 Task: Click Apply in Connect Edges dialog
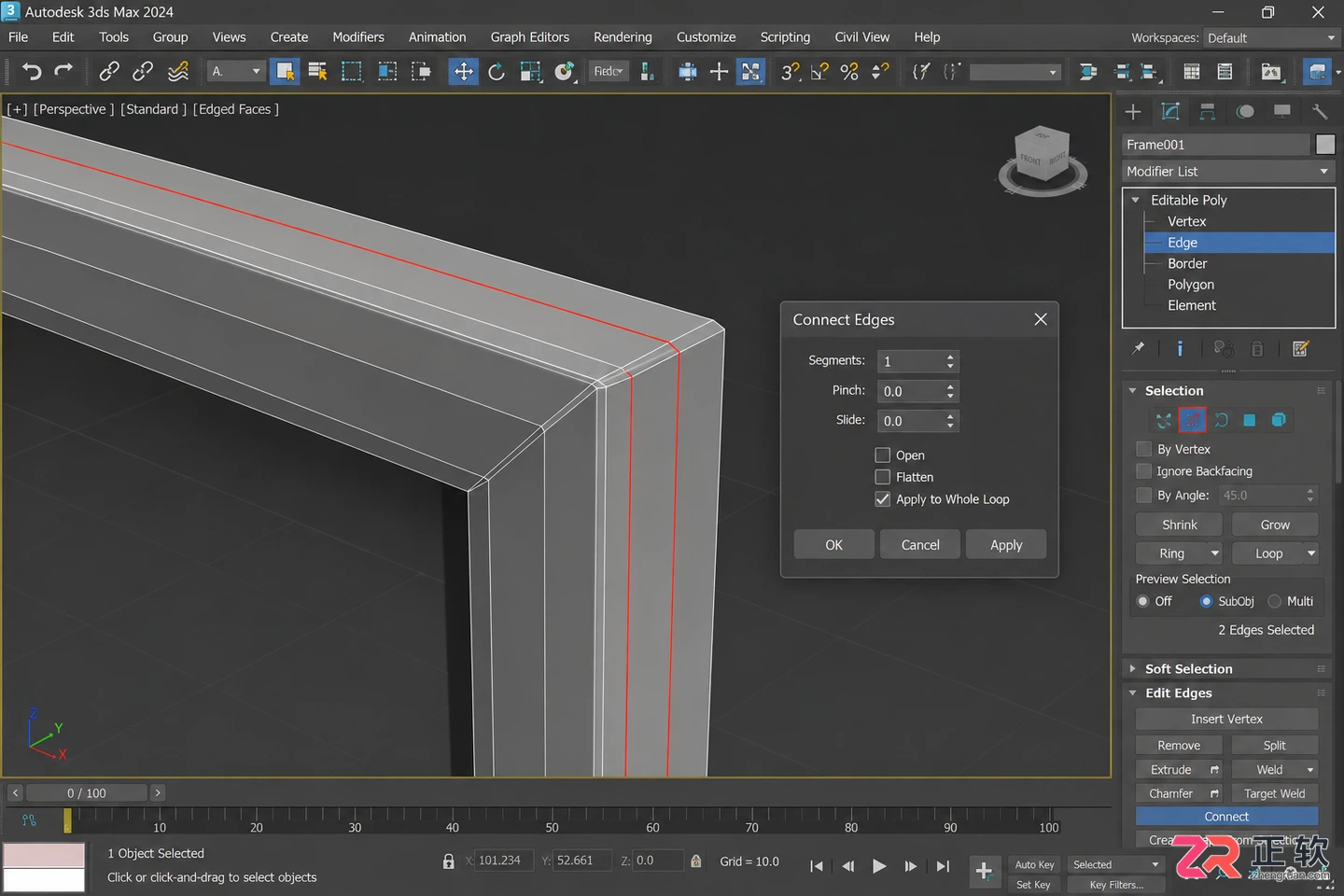[x=1006, y=545]
